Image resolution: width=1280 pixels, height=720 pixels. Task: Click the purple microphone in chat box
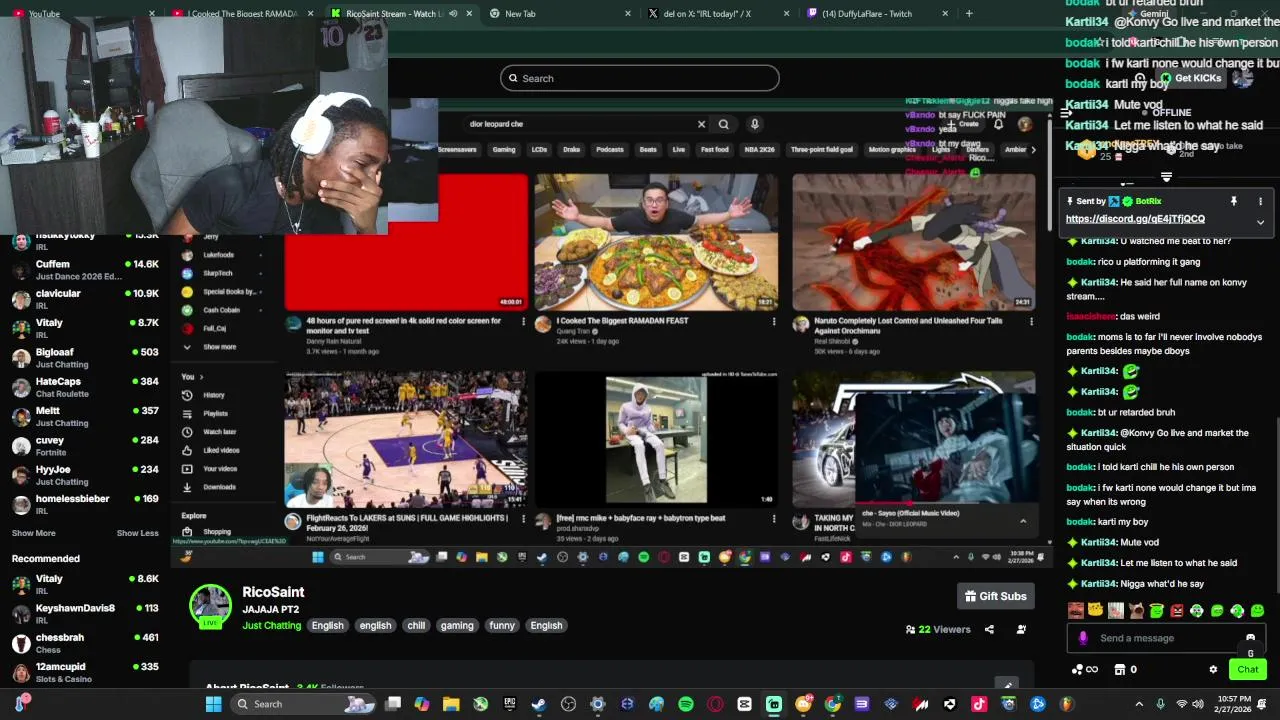[x=1083, y=638]
